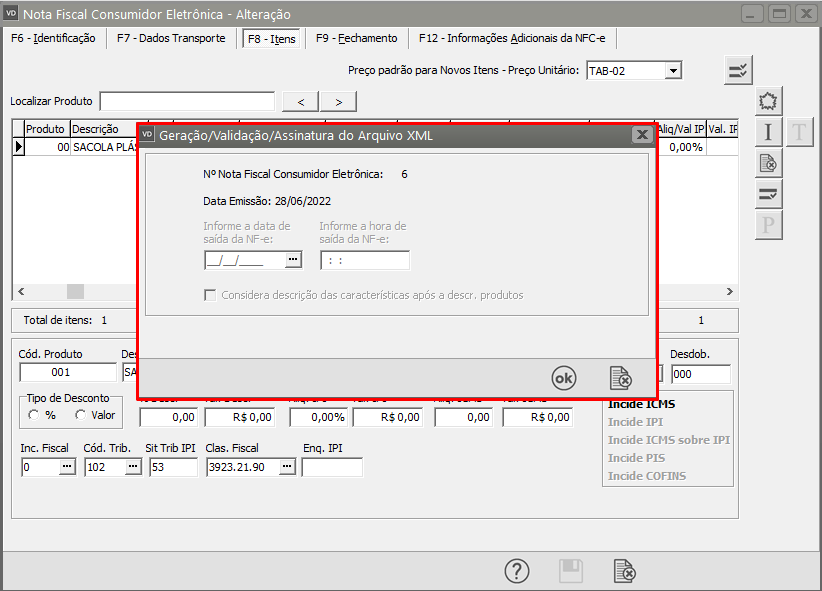Click the Desdob. field with 000
Image resolution: width=822 pixels, height=591 pixels.
coord(701,374)
